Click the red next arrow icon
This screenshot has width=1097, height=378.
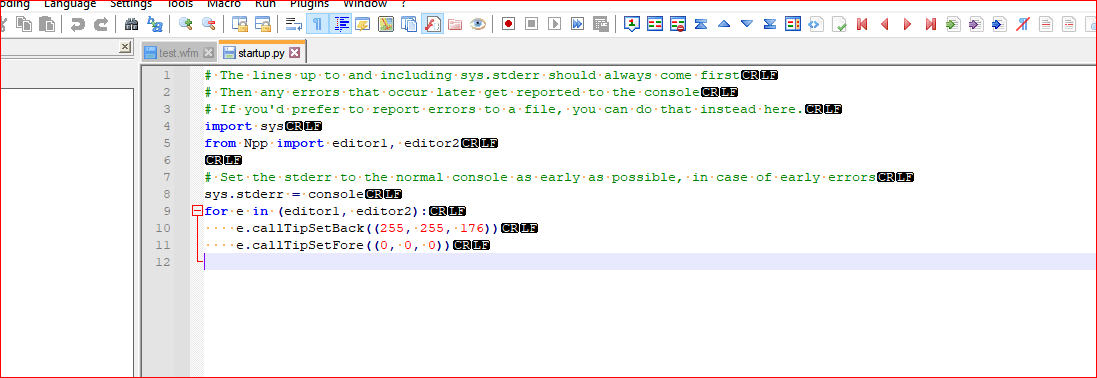coord(907,24)
